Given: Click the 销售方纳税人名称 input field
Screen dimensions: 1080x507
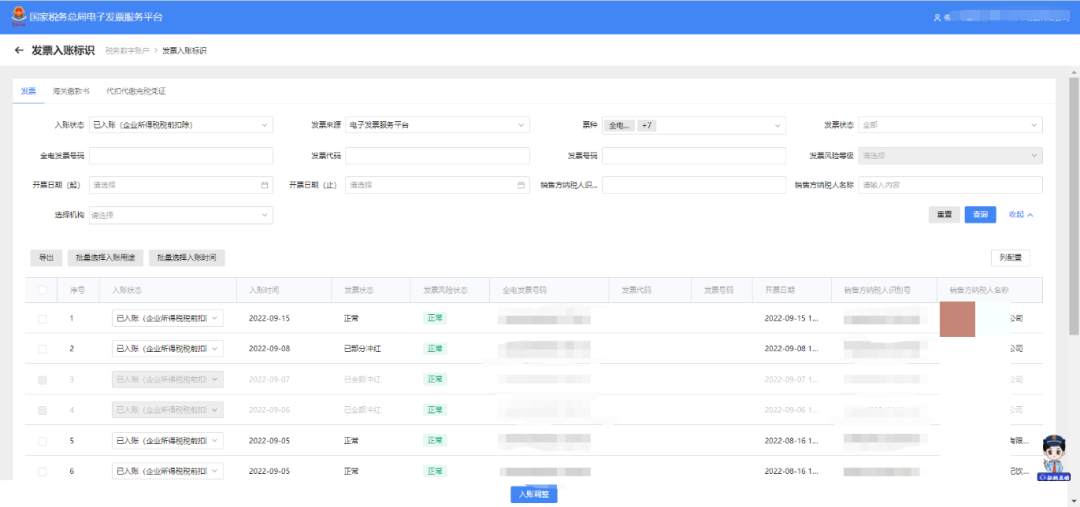Looking at the screenshot, I should coord(950,185).
